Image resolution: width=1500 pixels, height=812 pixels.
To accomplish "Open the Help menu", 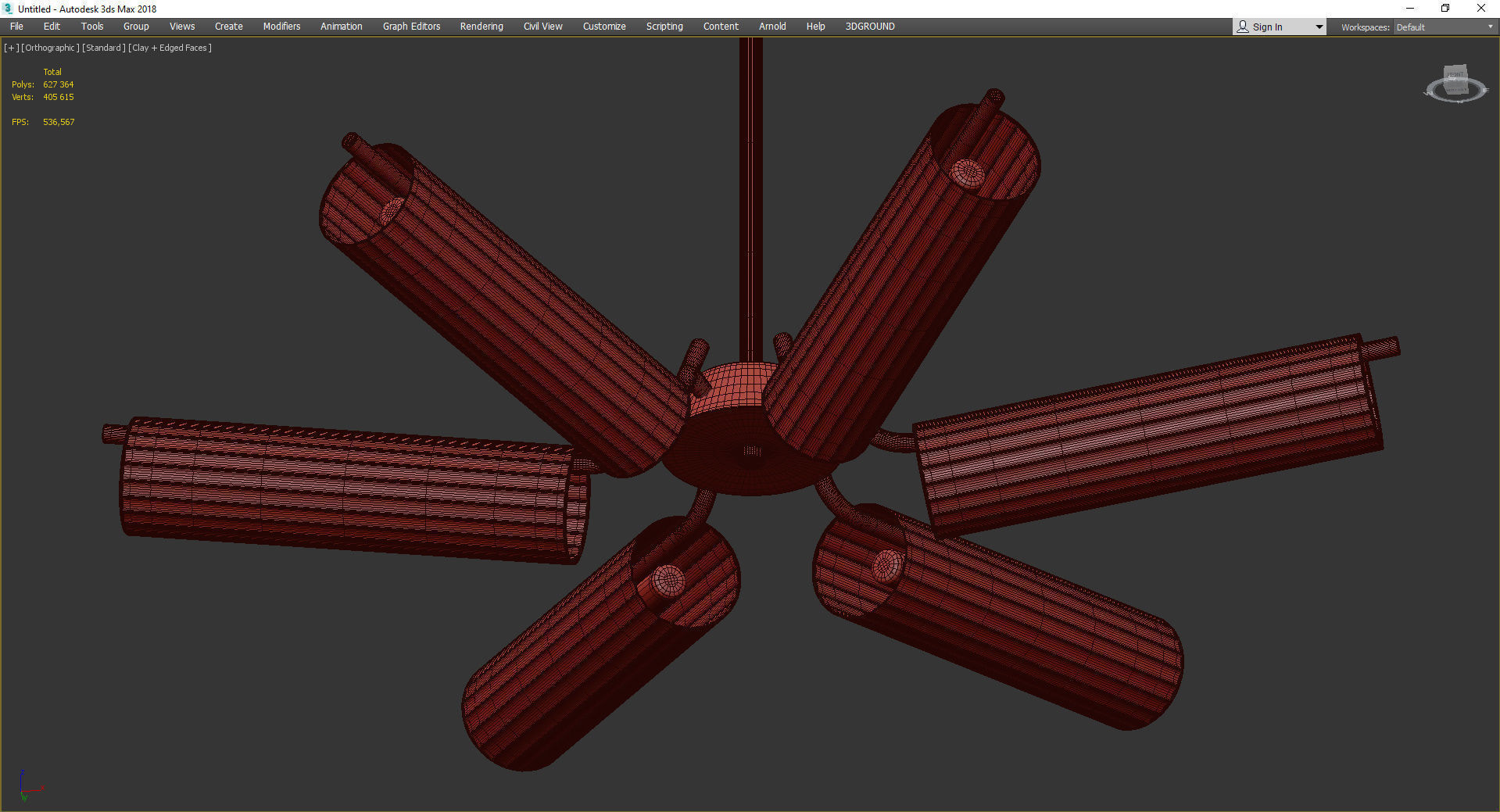I will (815, 27).
